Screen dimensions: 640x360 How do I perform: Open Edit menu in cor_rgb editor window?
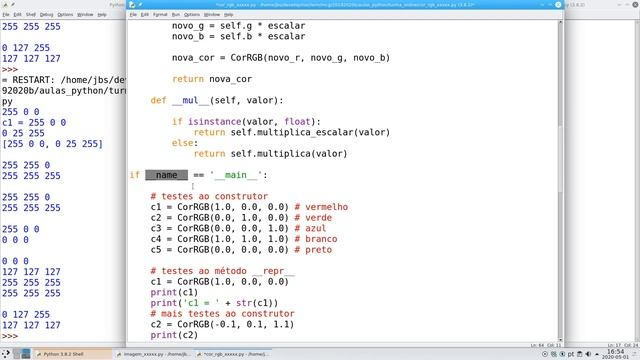[x=144, y=14]
